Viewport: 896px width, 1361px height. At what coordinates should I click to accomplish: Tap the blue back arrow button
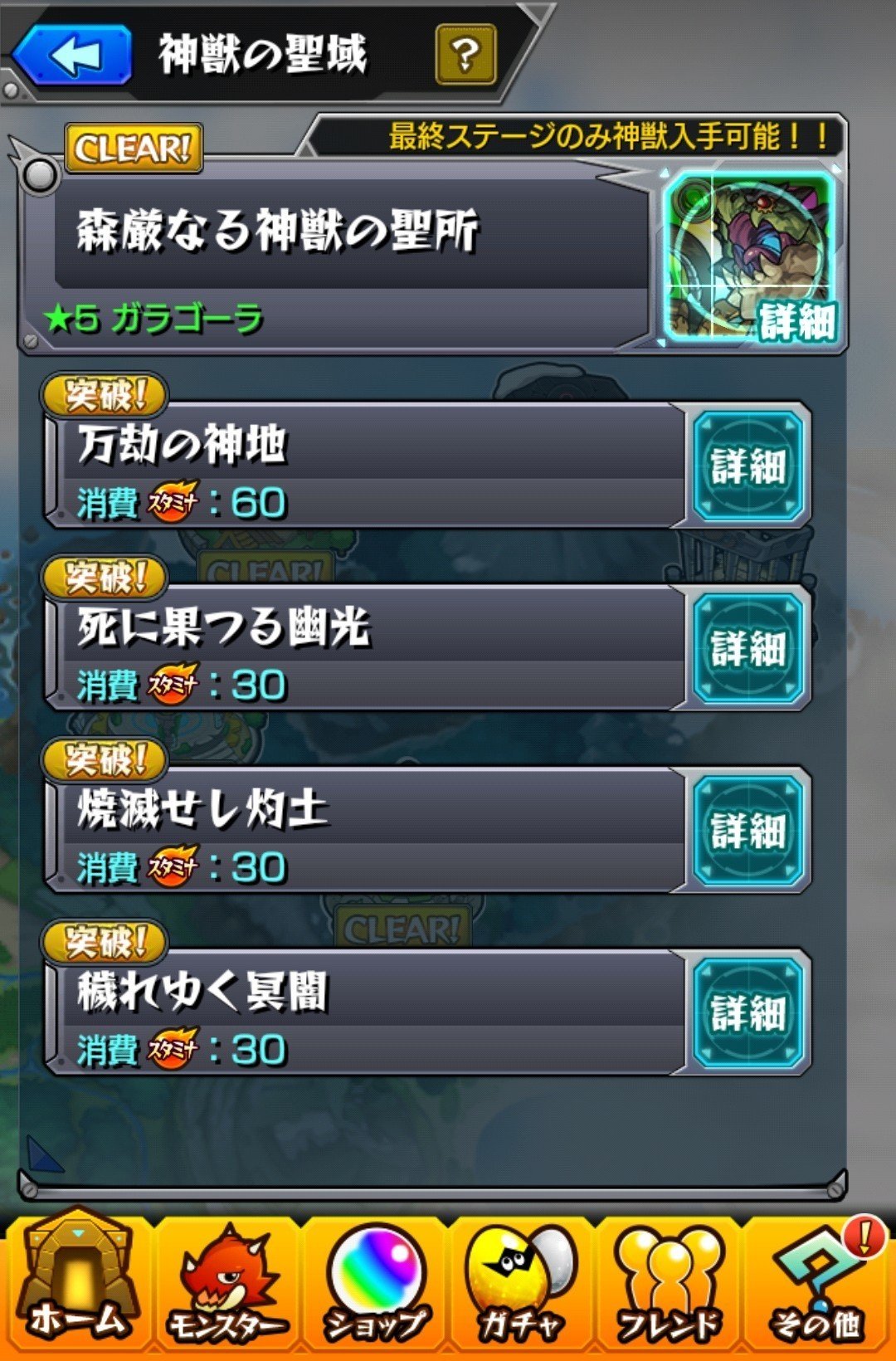pos(72,55)
